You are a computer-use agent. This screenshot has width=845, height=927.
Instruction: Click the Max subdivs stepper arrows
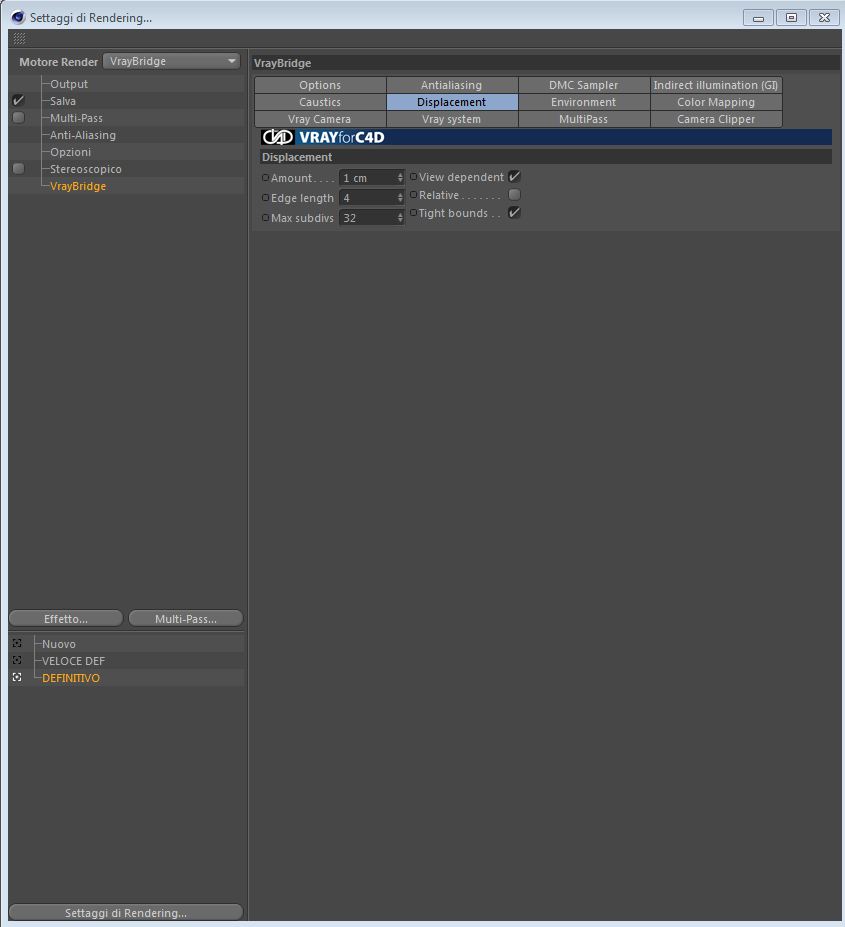[400, 218]
